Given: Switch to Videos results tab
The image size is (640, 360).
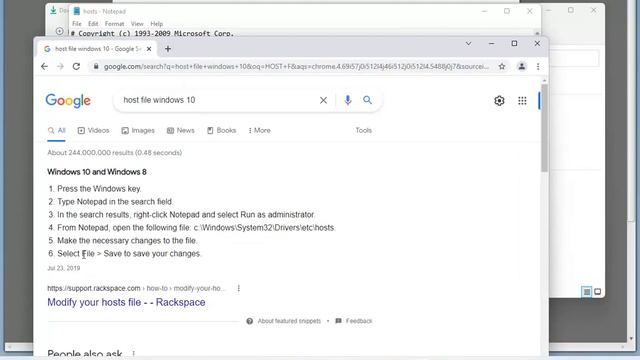Looking at the screenshot, I should click(93, 131).
